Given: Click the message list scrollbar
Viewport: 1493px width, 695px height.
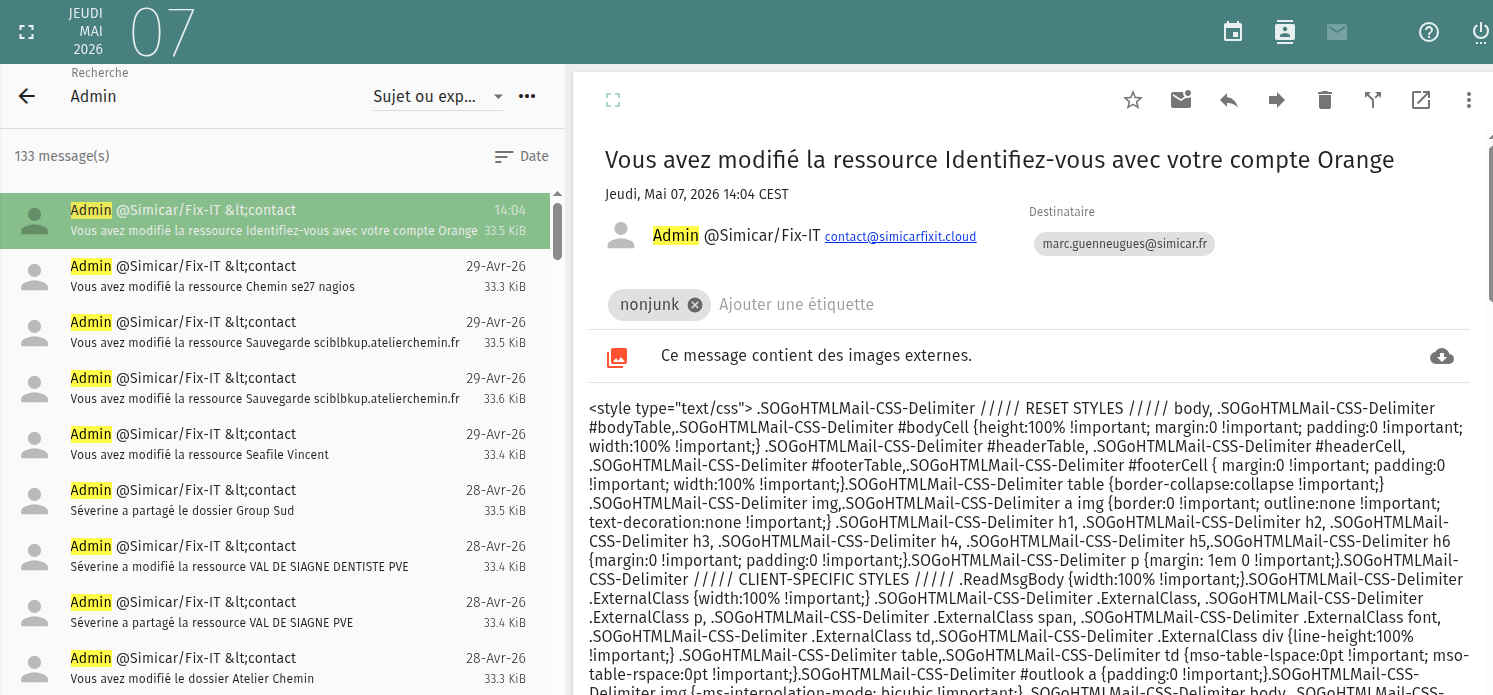Looking at the screenshot, I should (557, 232).
